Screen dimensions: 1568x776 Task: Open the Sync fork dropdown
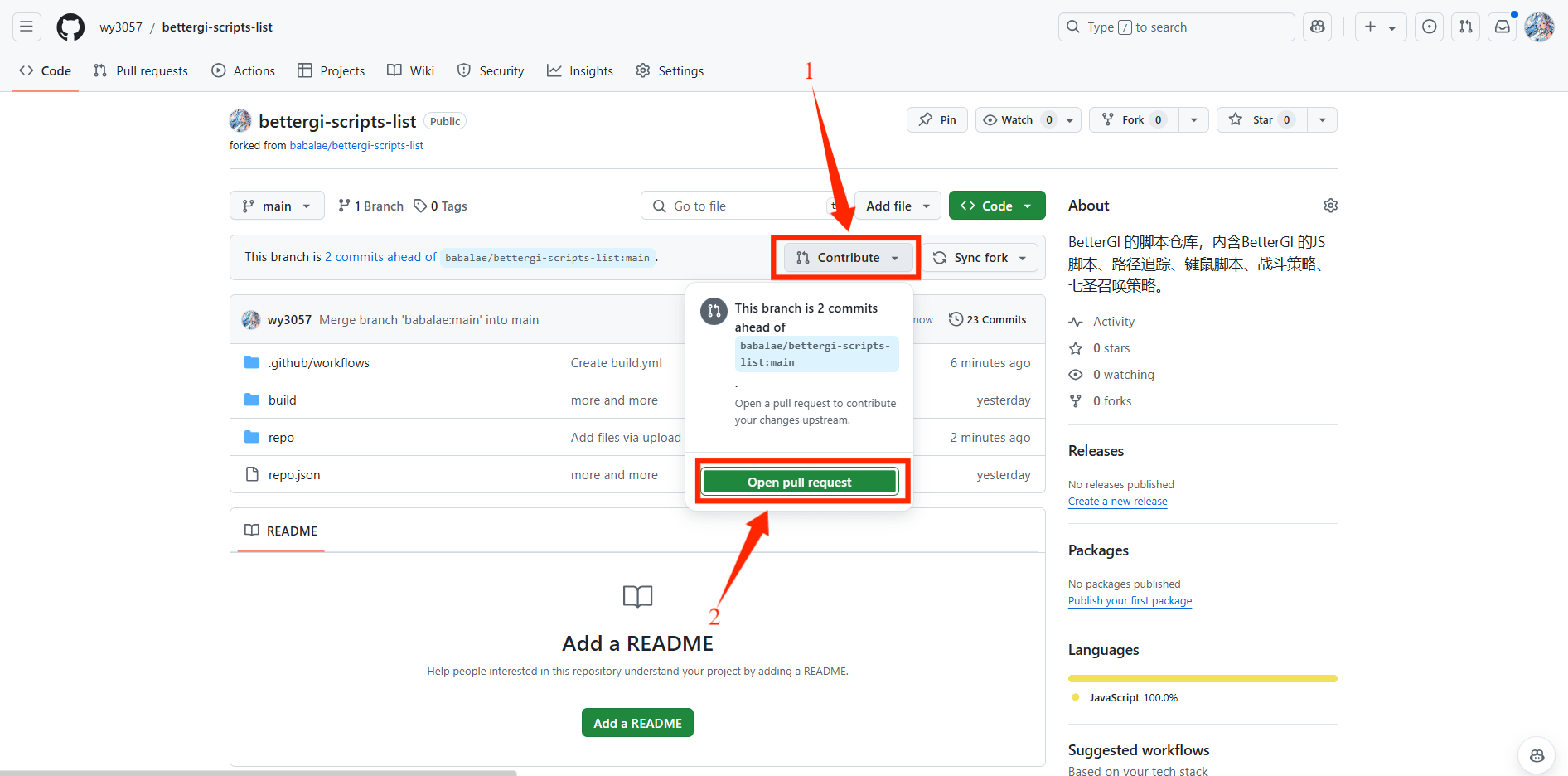point(980,257)
